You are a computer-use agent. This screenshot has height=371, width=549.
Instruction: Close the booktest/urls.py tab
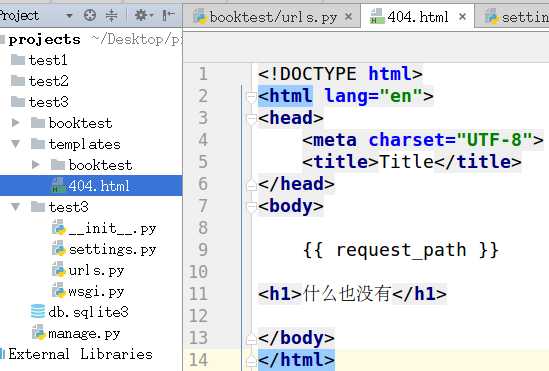[348, 16]
